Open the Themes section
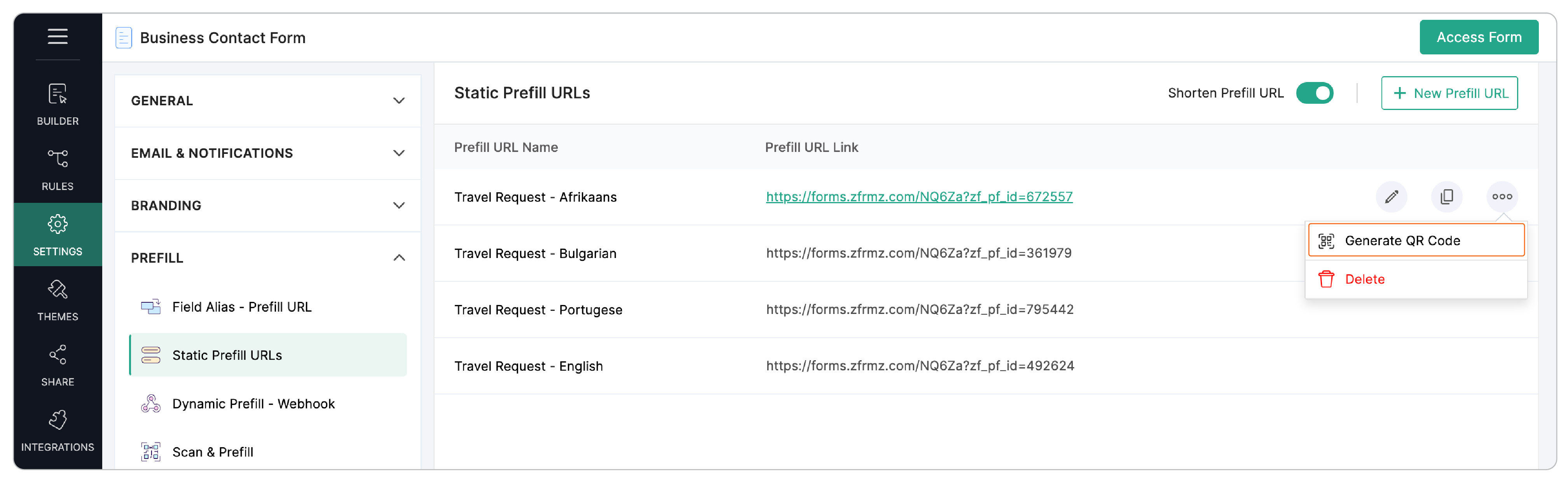 point(57,300)
